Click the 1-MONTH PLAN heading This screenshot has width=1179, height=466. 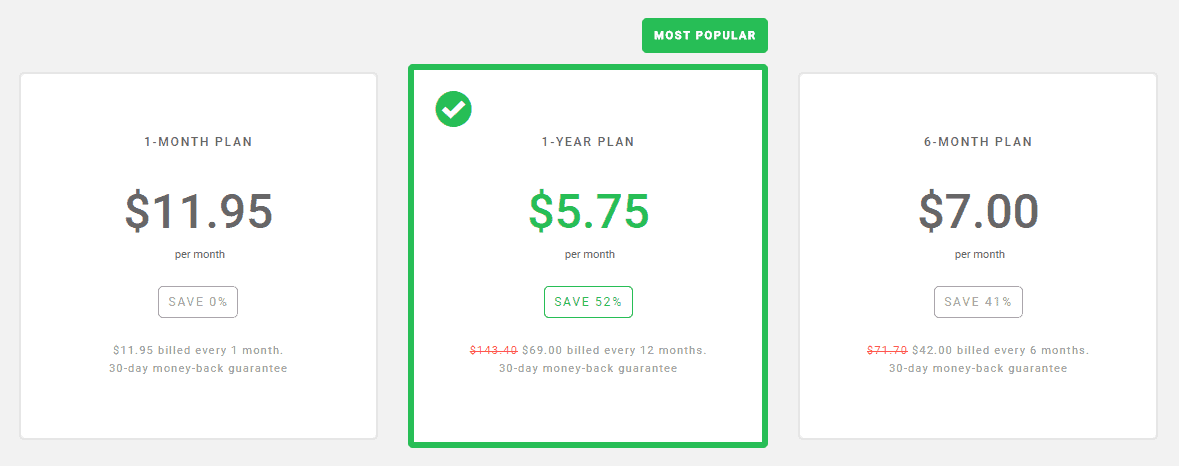point(199,141)
